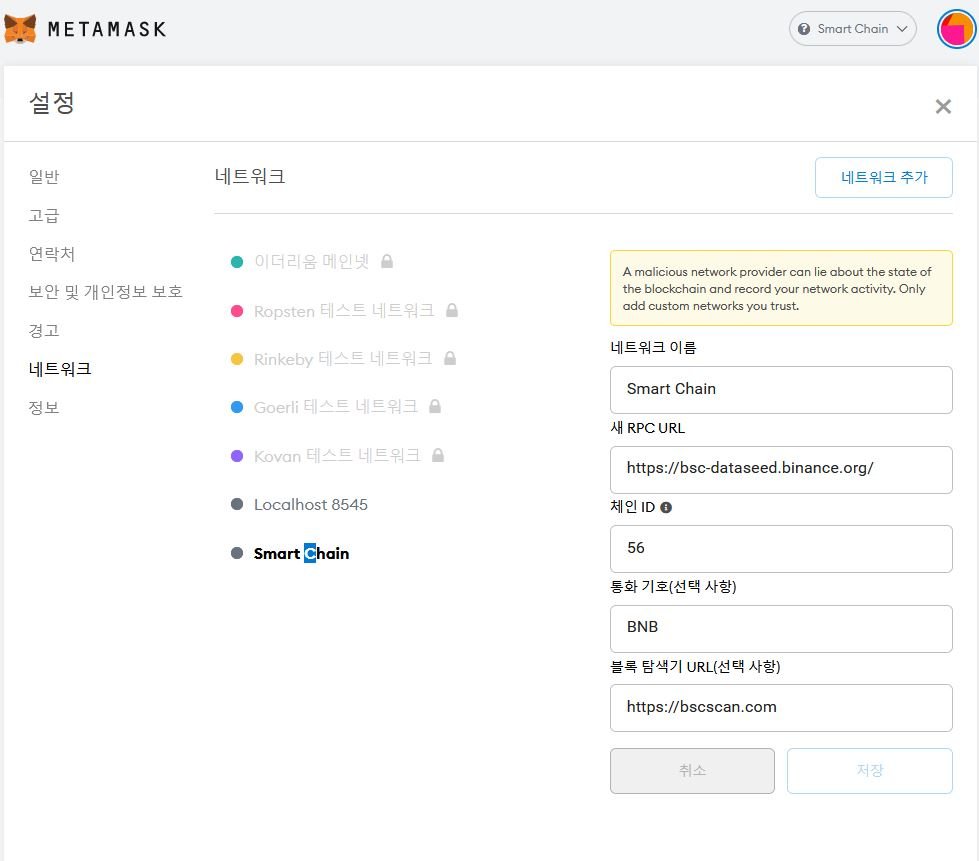
Task: Click the 취소 cancel button
Action: tap(692, 771)
